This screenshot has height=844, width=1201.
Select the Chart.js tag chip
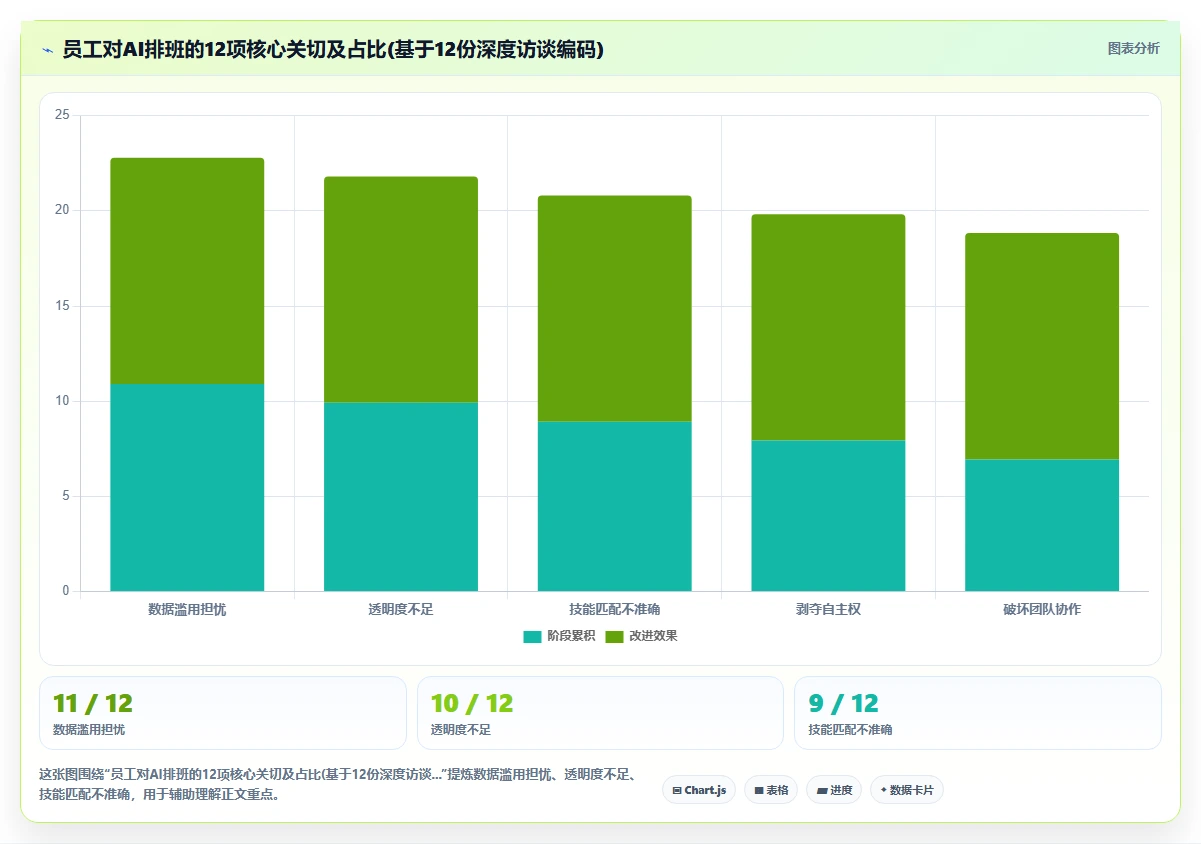[699, 790]
